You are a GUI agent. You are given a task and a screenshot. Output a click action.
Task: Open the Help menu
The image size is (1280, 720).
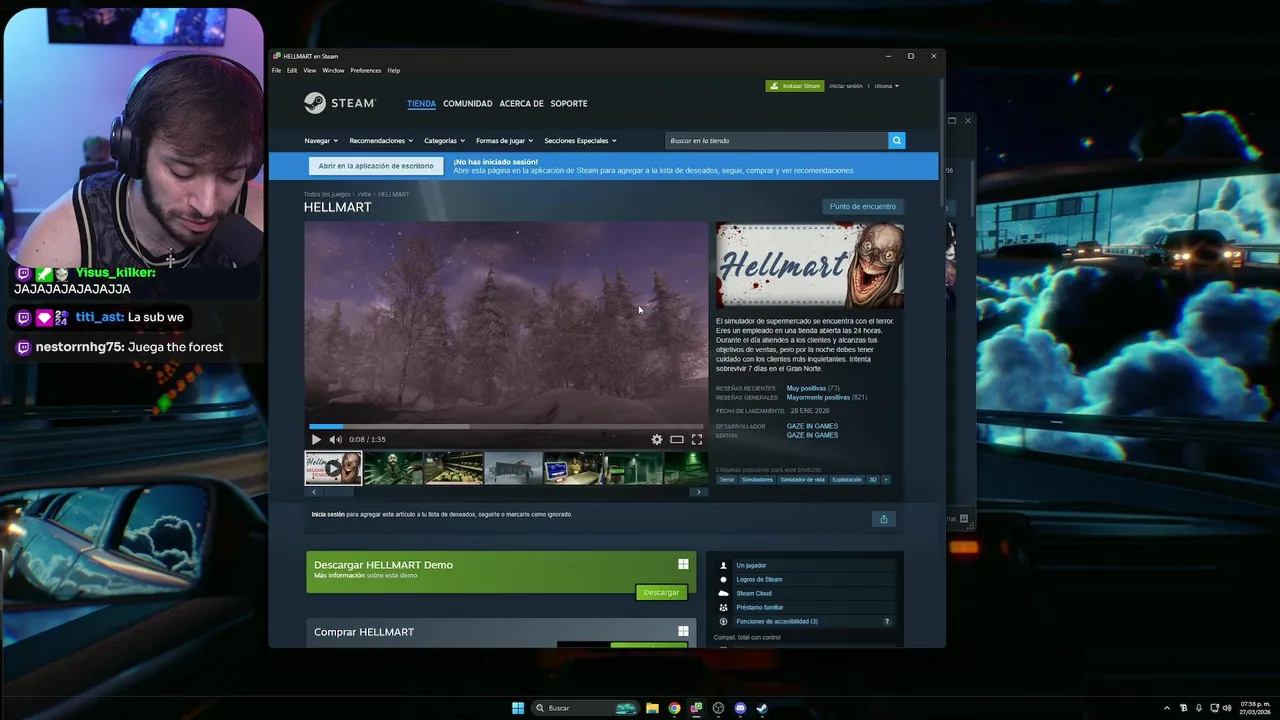(x=393, y=70)
